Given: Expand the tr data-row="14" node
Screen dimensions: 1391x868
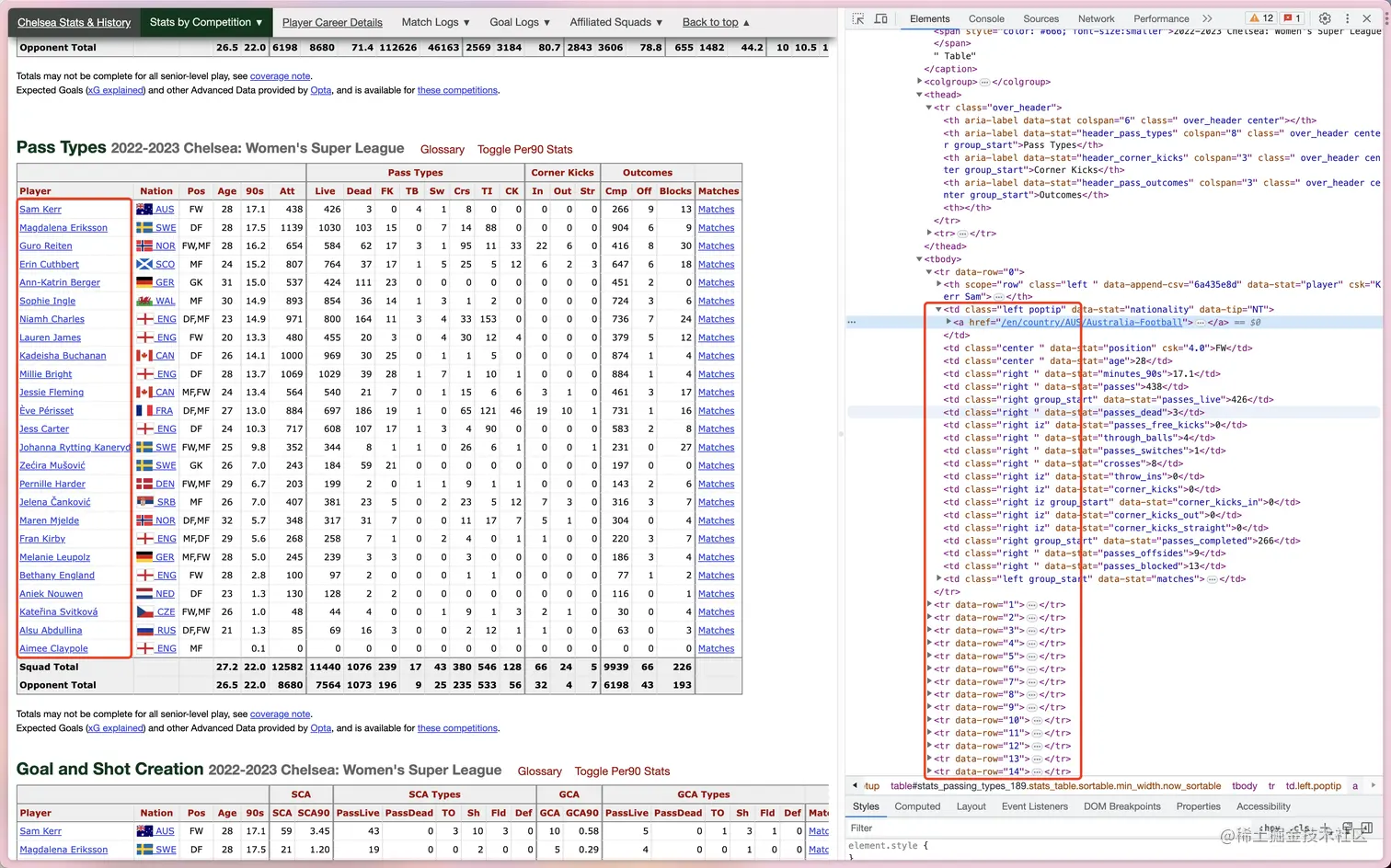Looking at the screenshot, I should [x=929, y=771].
